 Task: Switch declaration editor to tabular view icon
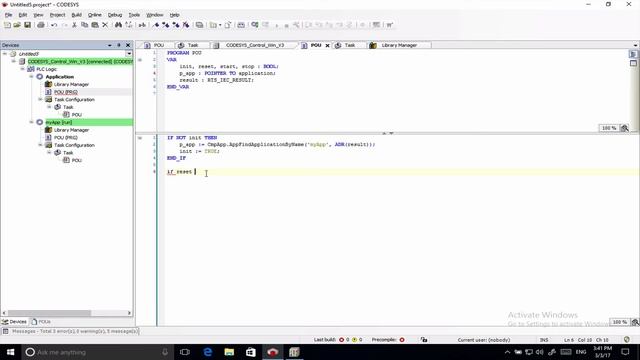[x=633, y=63]
